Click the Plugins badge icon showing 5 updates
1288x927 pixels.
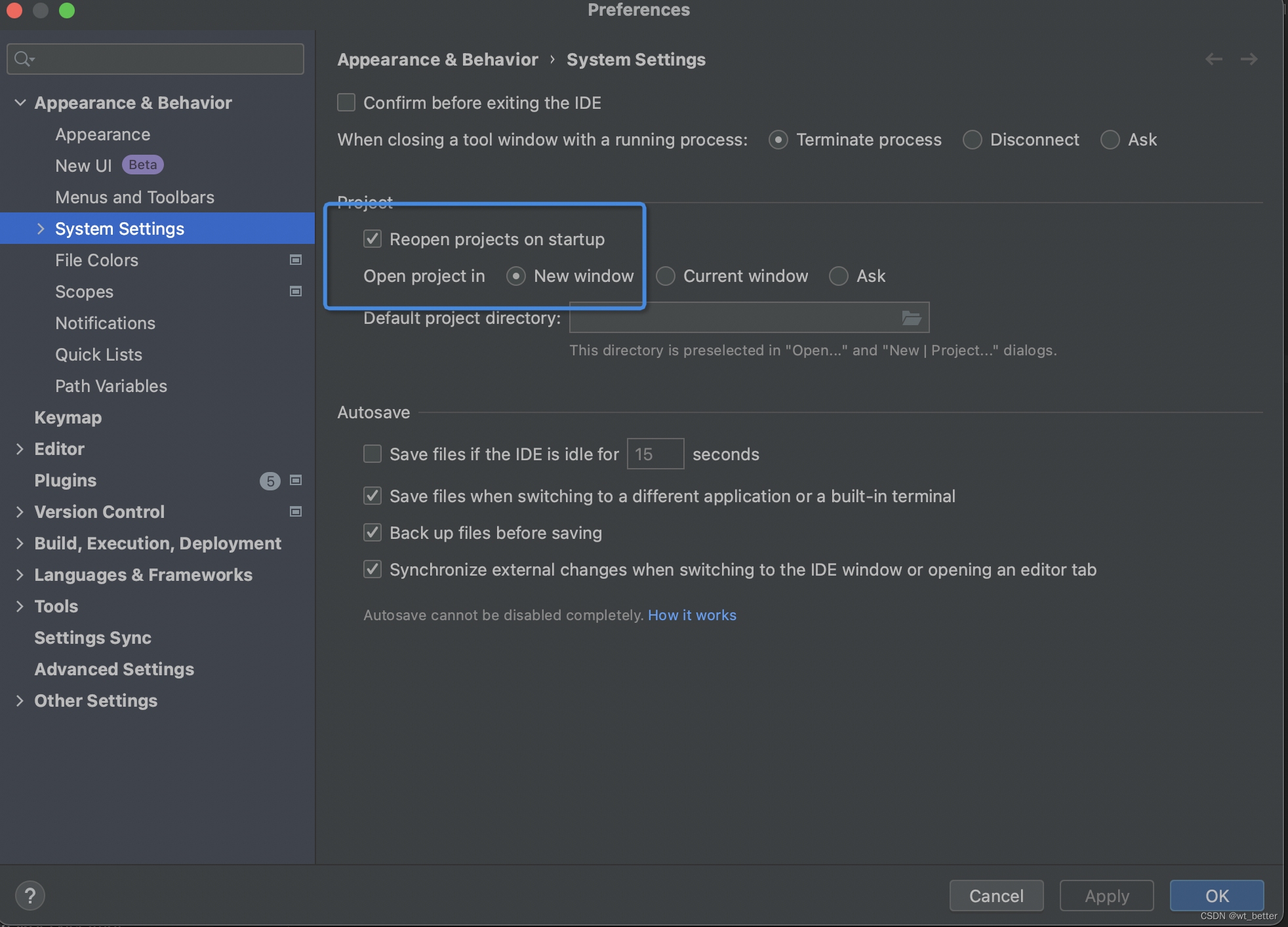tap(271, 479)
